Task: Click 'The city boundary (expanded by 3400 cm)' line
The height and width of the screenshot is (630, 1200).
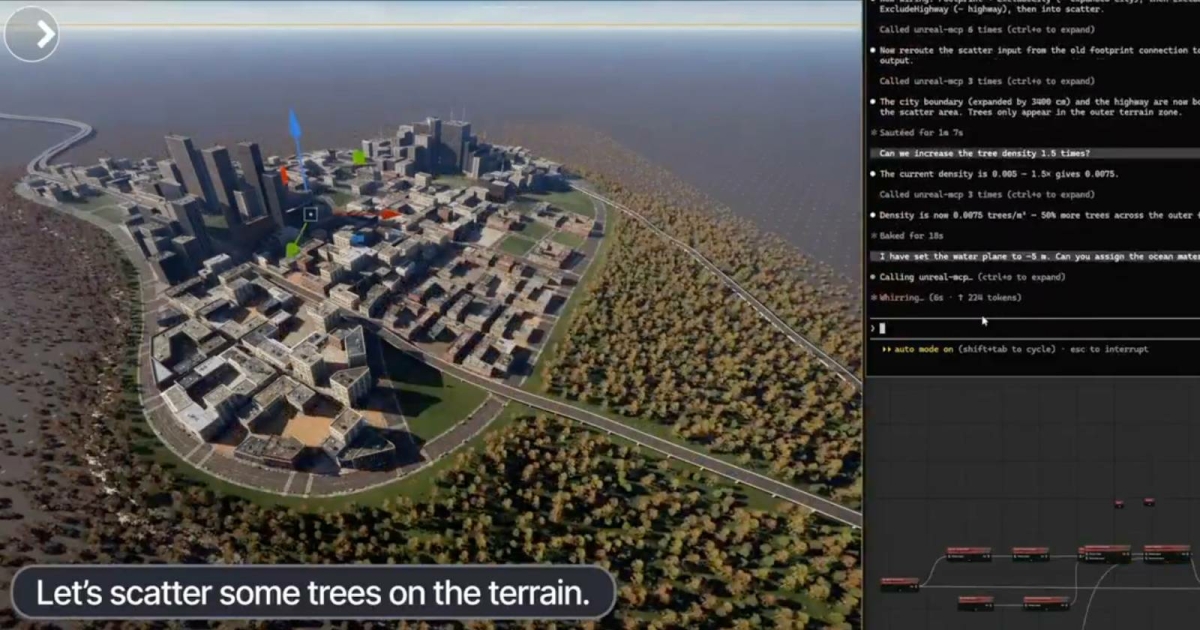Action: pyautogui.click(x=1035, y=107)
